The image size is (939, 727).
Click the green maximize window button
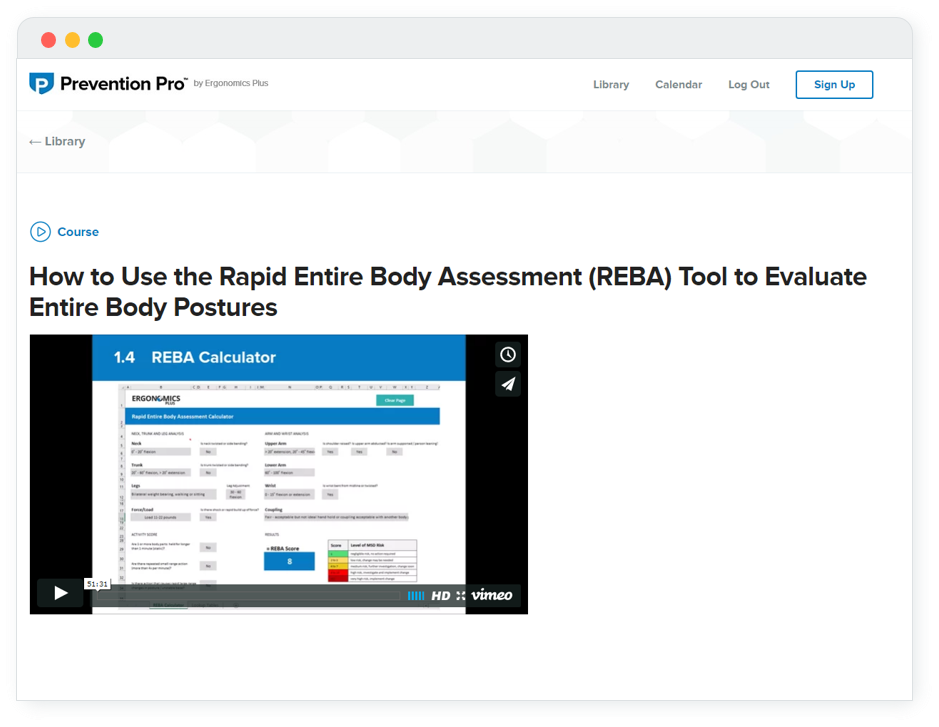95,40
